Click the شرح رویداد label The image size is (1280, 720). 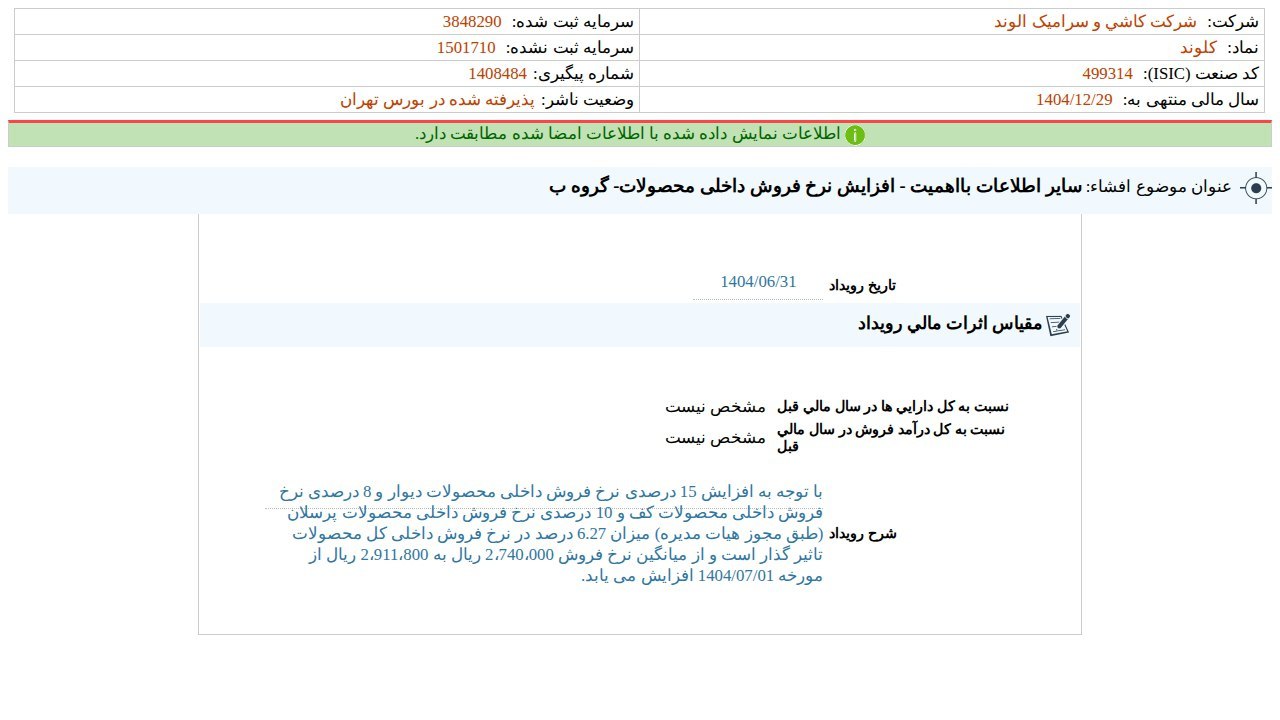coord(862,534)
